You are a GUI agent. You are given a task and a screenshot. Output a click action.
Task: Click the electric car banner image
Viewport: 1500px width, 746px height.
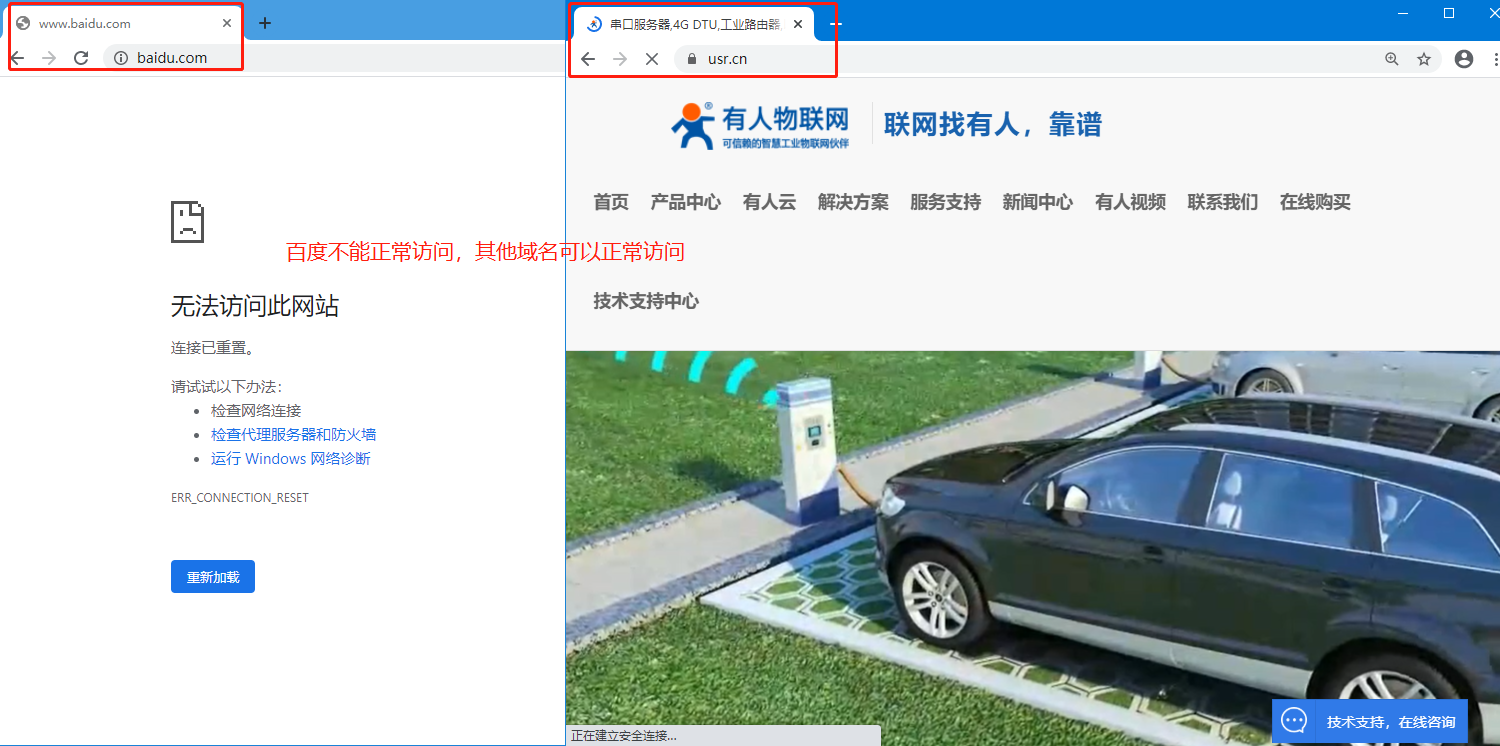click(1032, 548)
